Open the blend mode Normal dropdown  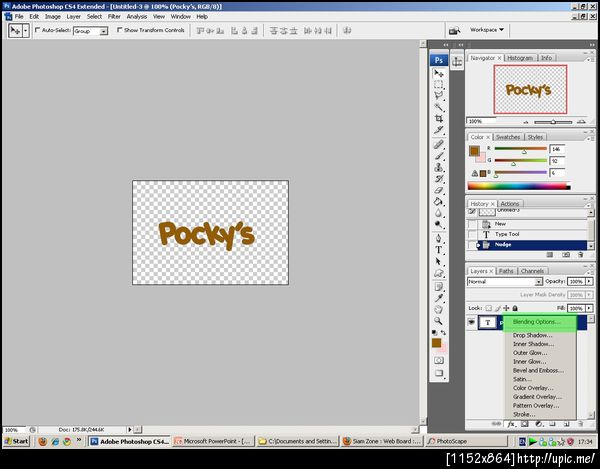[538, 282]
